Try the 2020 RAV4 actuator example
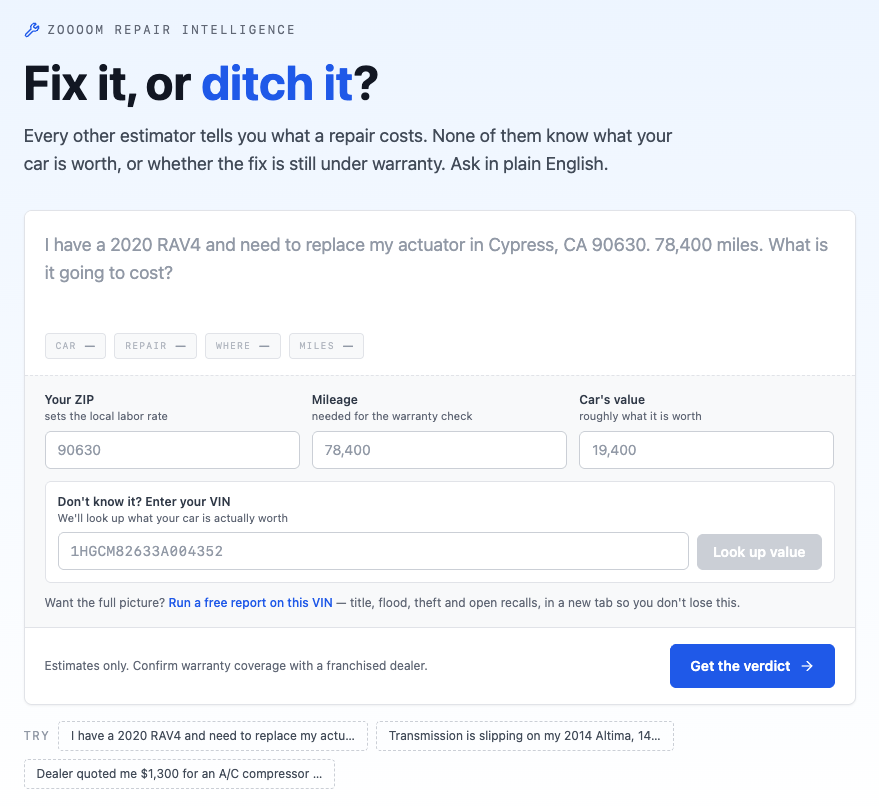Image resolution: width=879 pixels, height=806 pixels. 213,736
